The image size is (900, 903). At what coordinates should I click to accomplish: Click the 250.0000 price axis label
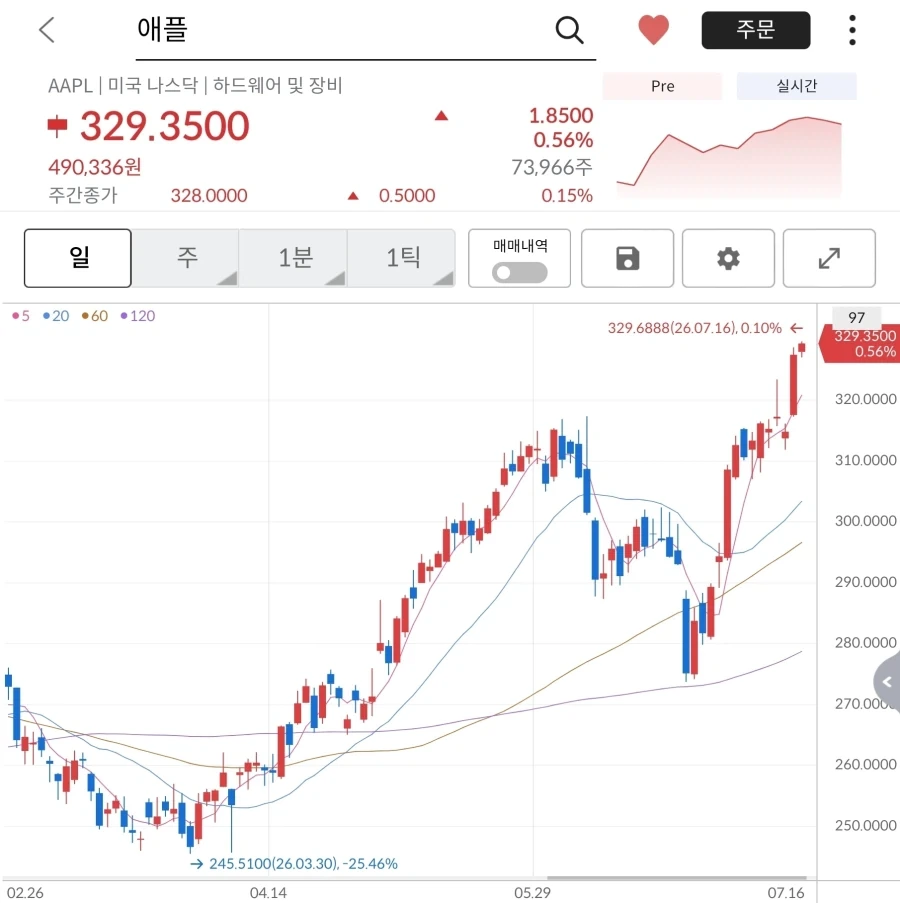pos(865,825)
